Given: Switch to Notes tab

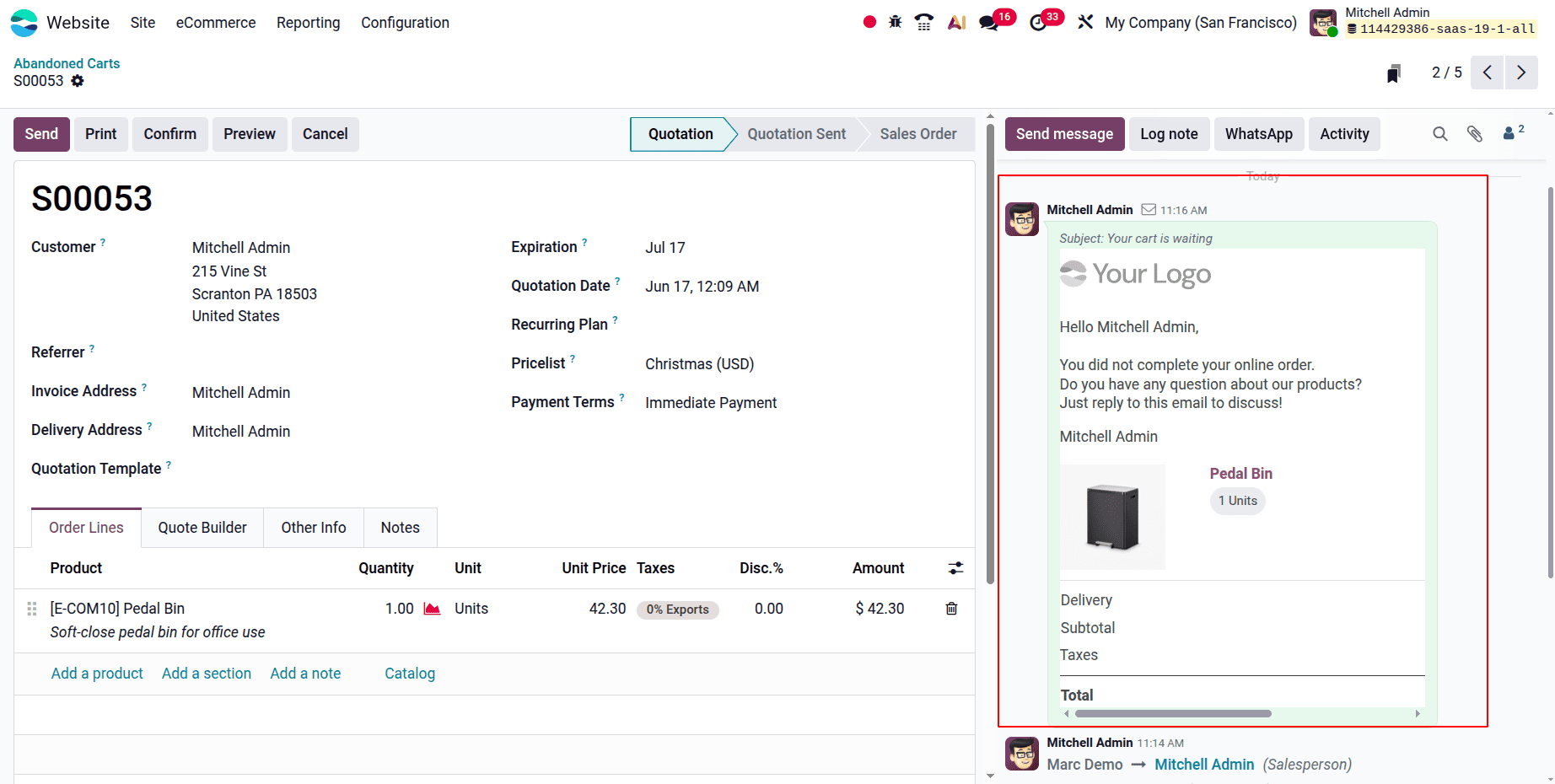Looking at the screenshot, I should [x=400, y=528].
